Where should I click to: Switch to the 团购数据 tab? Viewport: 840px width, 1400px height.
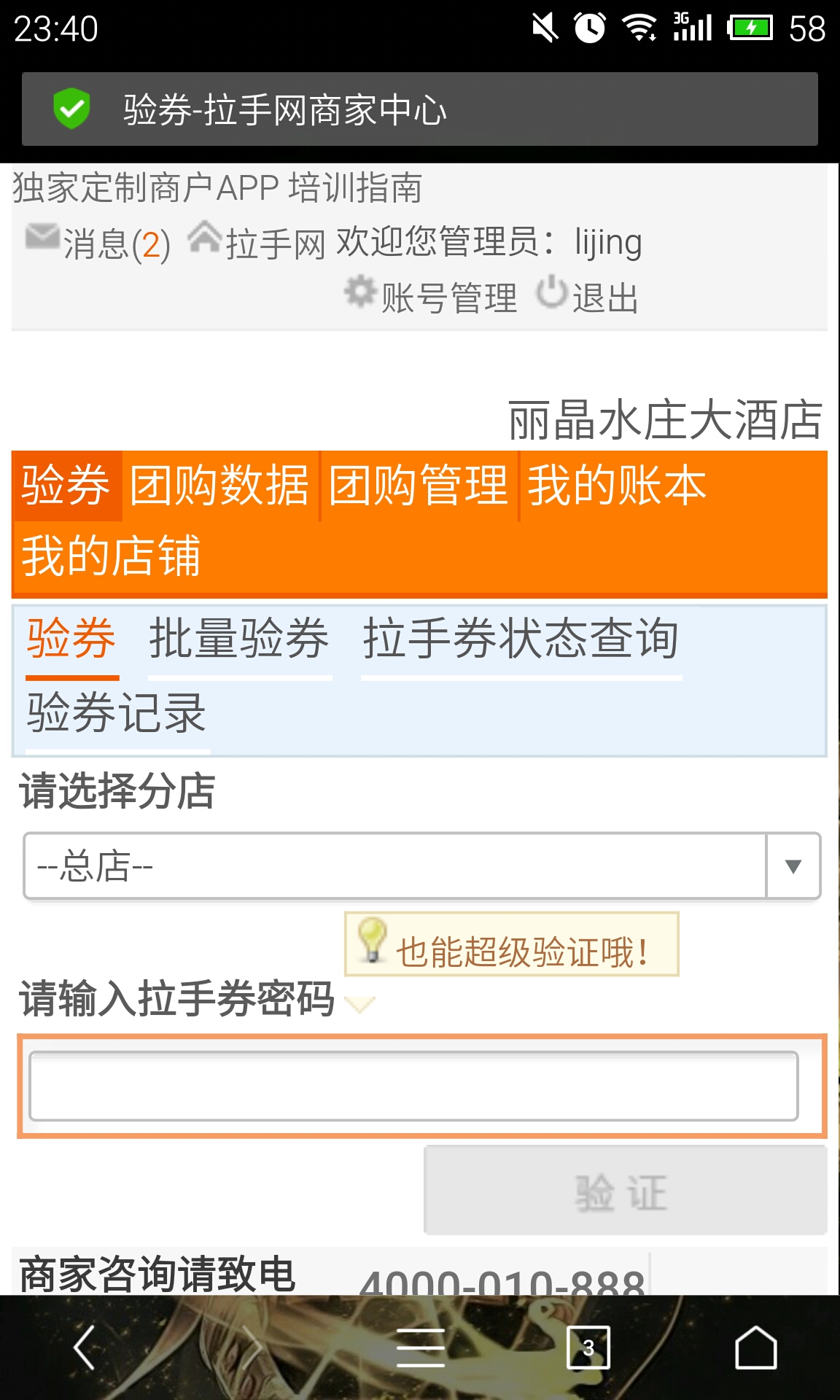[x=219, y=486]
